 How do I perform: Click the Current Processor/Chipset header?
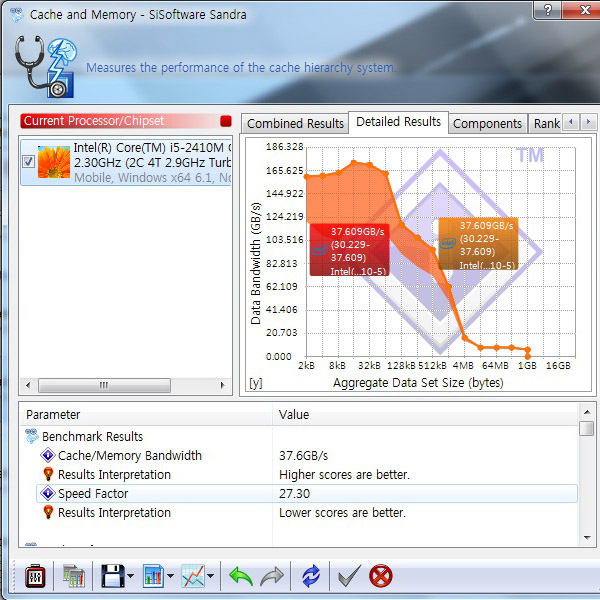tap(126, 121)
